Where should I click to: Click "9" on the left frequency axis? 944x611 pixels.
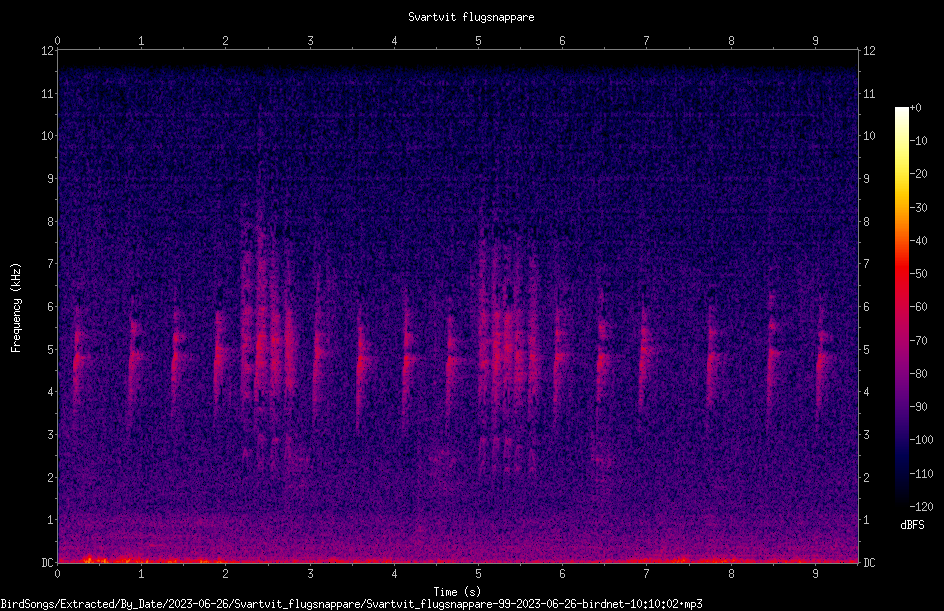(51, 179)
